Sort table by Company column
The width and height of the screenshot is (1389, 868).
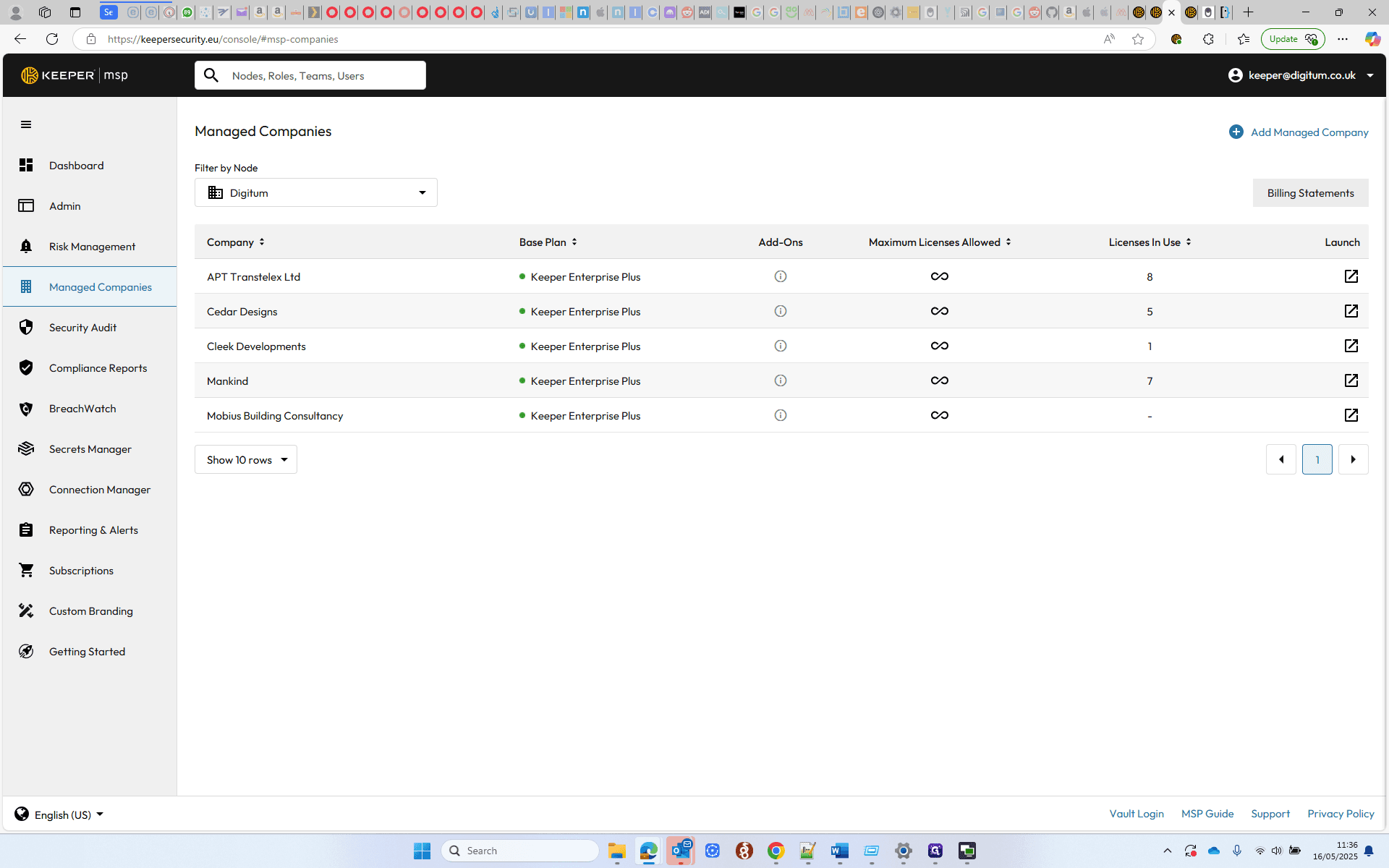pos(236,242)
